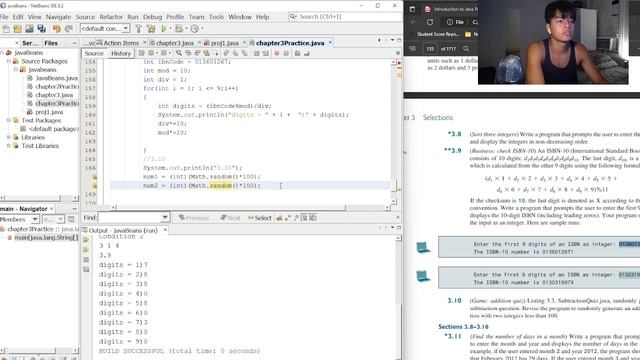640x360 pixels.
Task: Click the browser back arrow
Action: [413, 22]
